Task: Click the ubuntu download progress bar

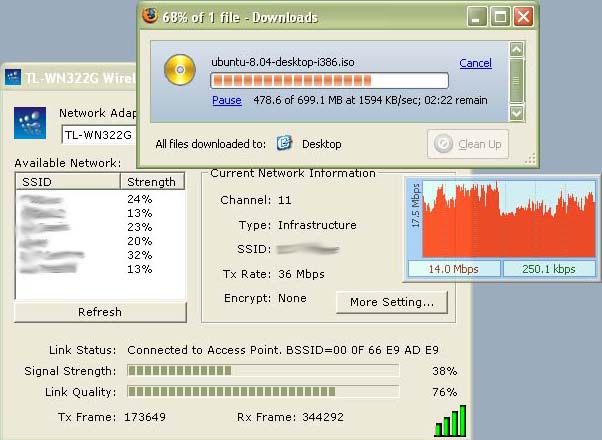Action: [x=329, y=81]
